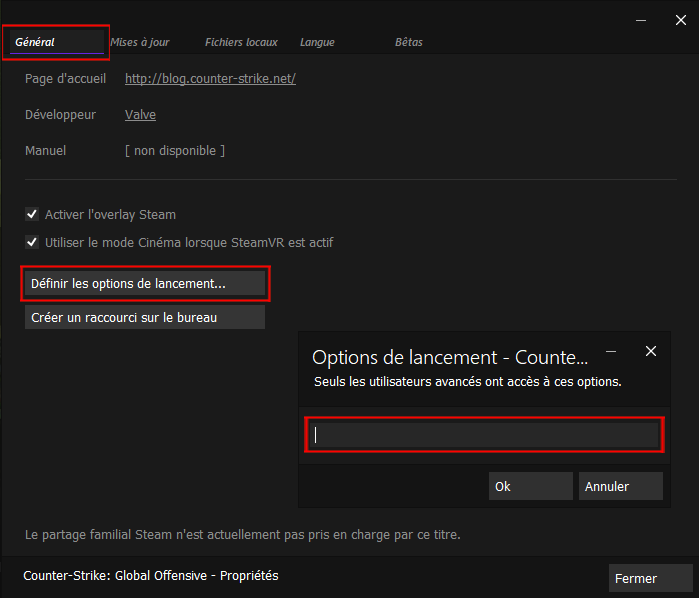This screenshot has height=598, width=699.
Task: Click 'Counter-Strike: Global Offensive - Propriétés' title
Action: 151,576
